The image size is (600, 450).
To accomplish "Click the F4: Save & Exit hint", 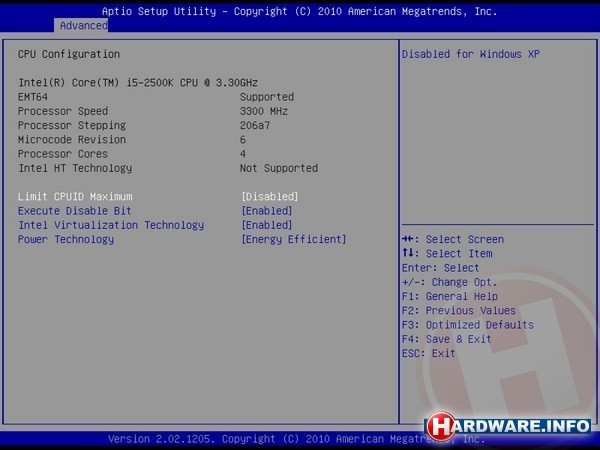I will [446, 339].
